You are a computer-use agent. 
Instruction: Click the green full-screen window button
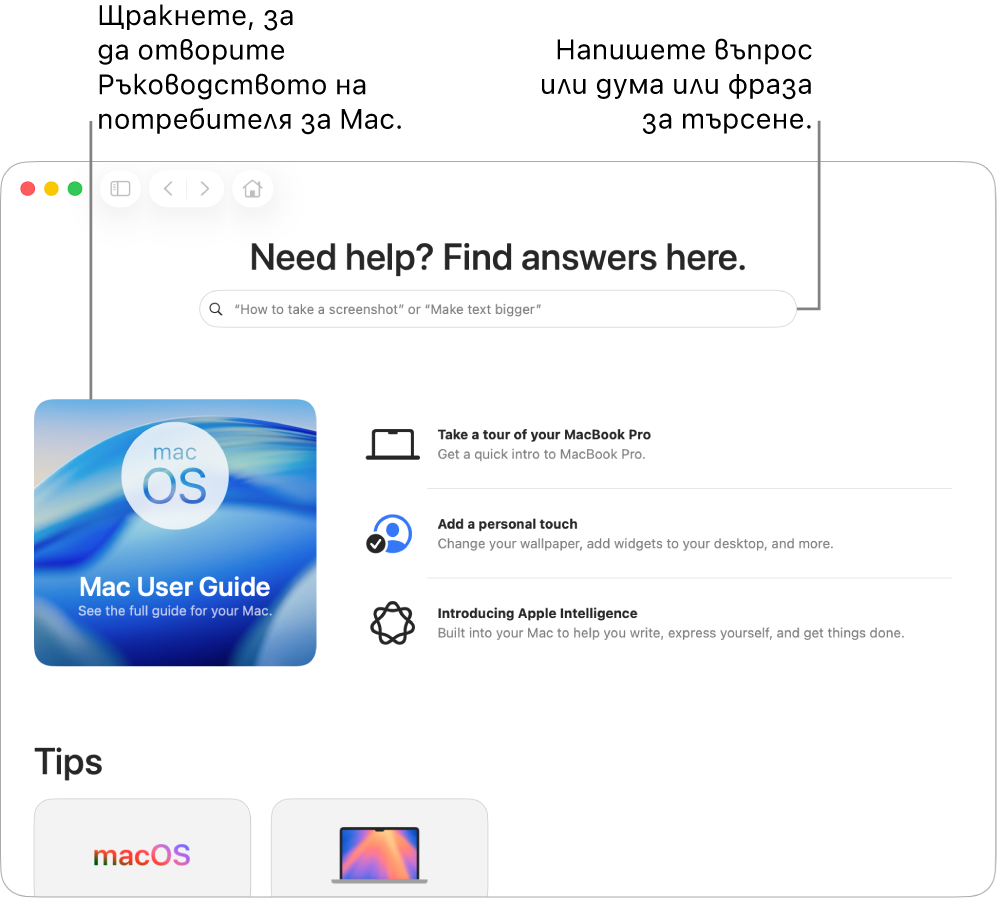75,189
